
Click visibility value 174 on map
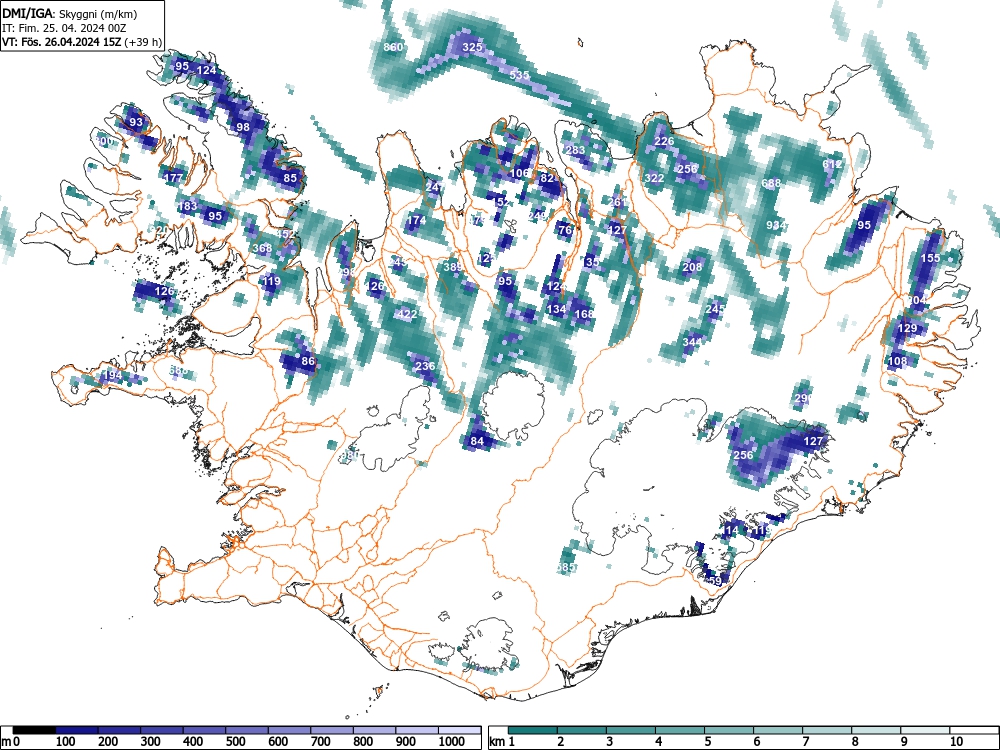pos(416,220)
